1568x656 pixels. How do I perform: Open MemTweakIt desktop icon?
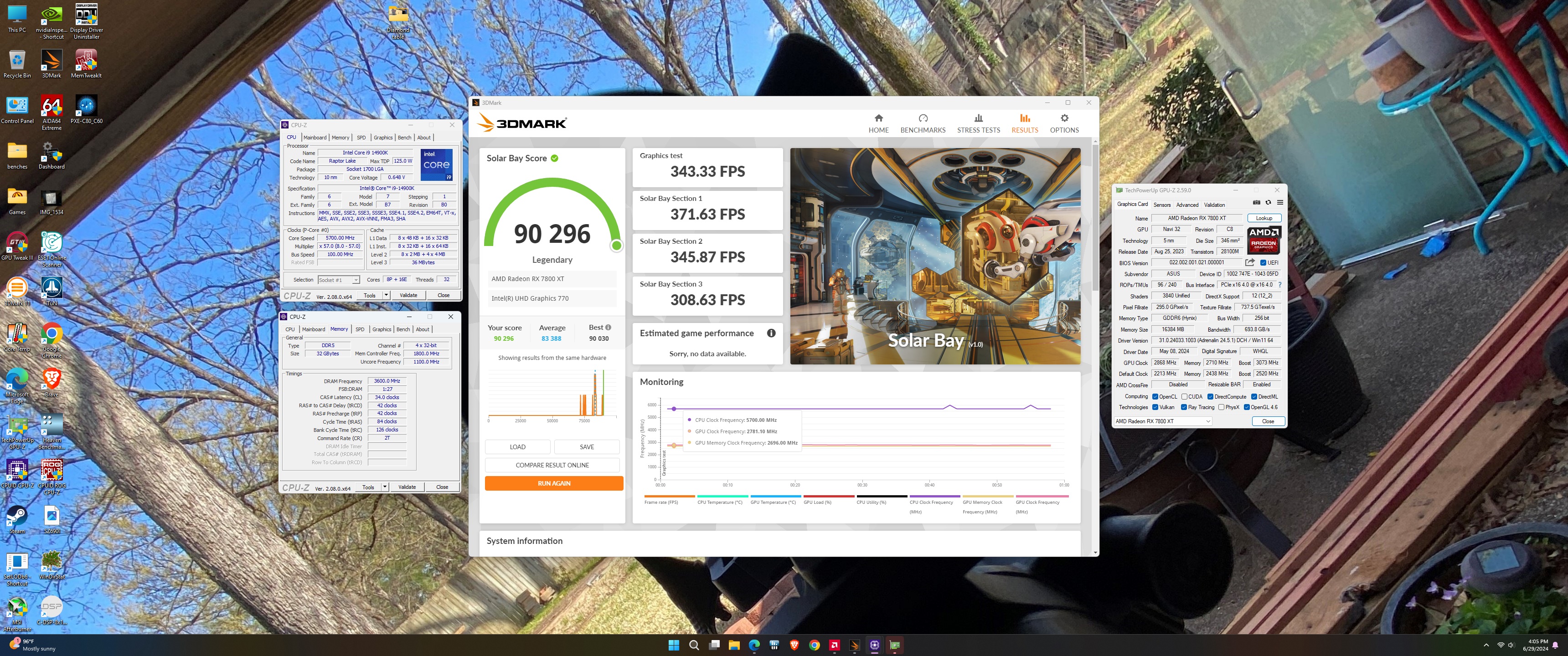(x=86, y=64)
